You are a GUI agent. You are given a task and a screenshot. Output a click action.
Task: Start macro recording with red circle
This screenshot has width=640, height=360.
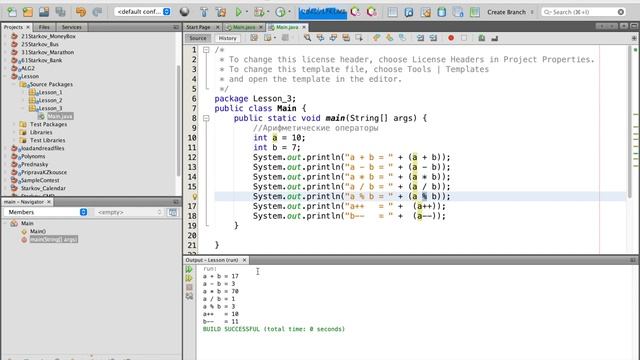pyautogui.click(x=451, y=38)
